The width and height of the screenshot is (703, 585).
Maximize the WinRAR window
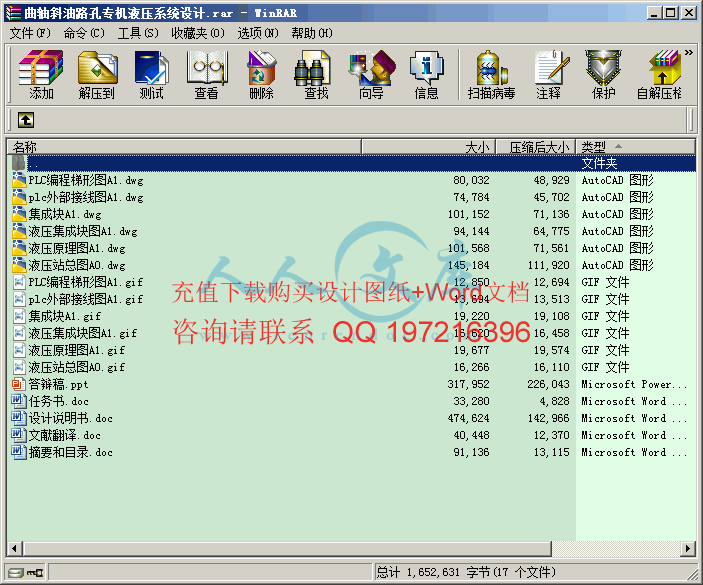tap(671, 13)
